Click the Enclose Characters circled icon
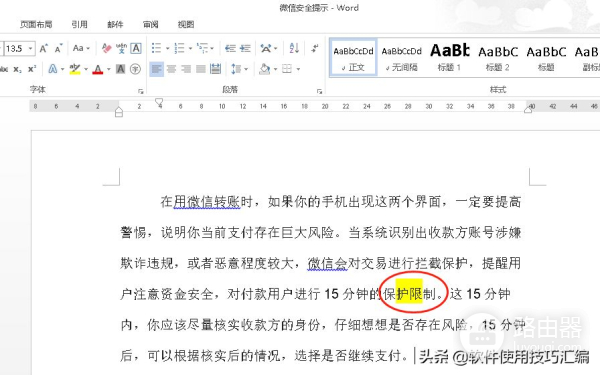 tap(135, 69)
